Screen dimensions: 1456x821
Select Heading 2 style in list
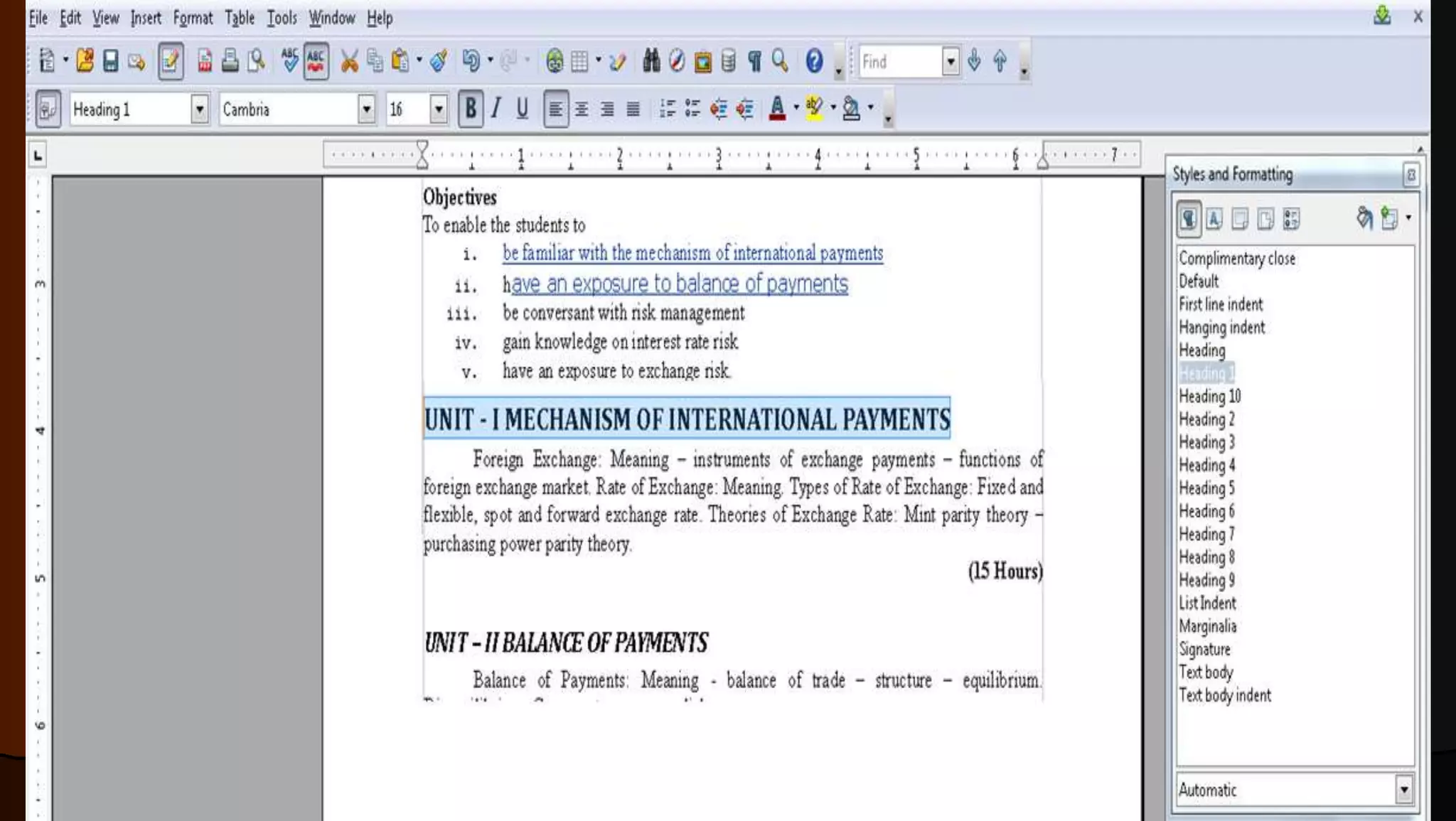[x=1206, y=419]
